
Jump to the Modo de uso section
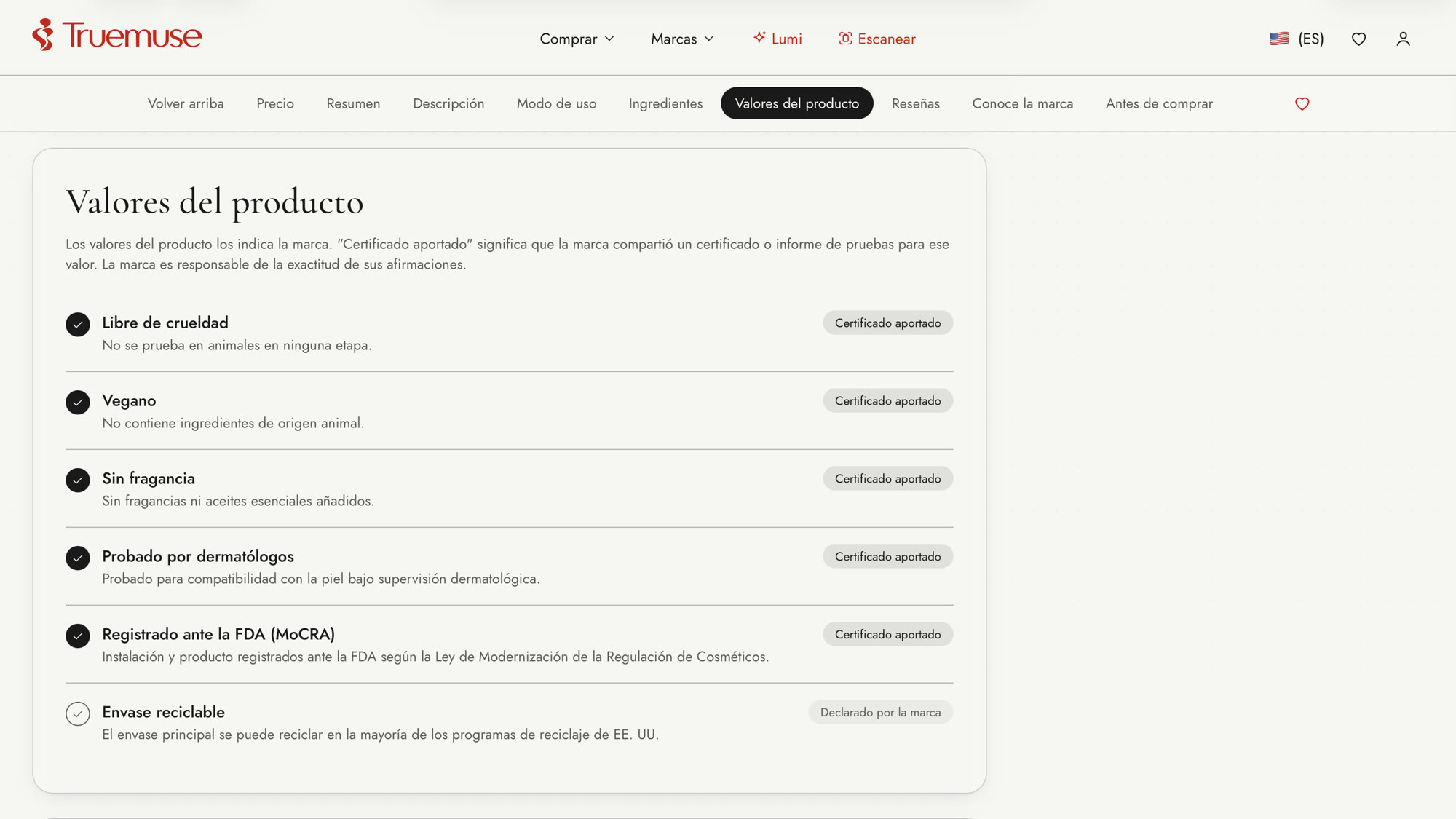click(556, 103)
